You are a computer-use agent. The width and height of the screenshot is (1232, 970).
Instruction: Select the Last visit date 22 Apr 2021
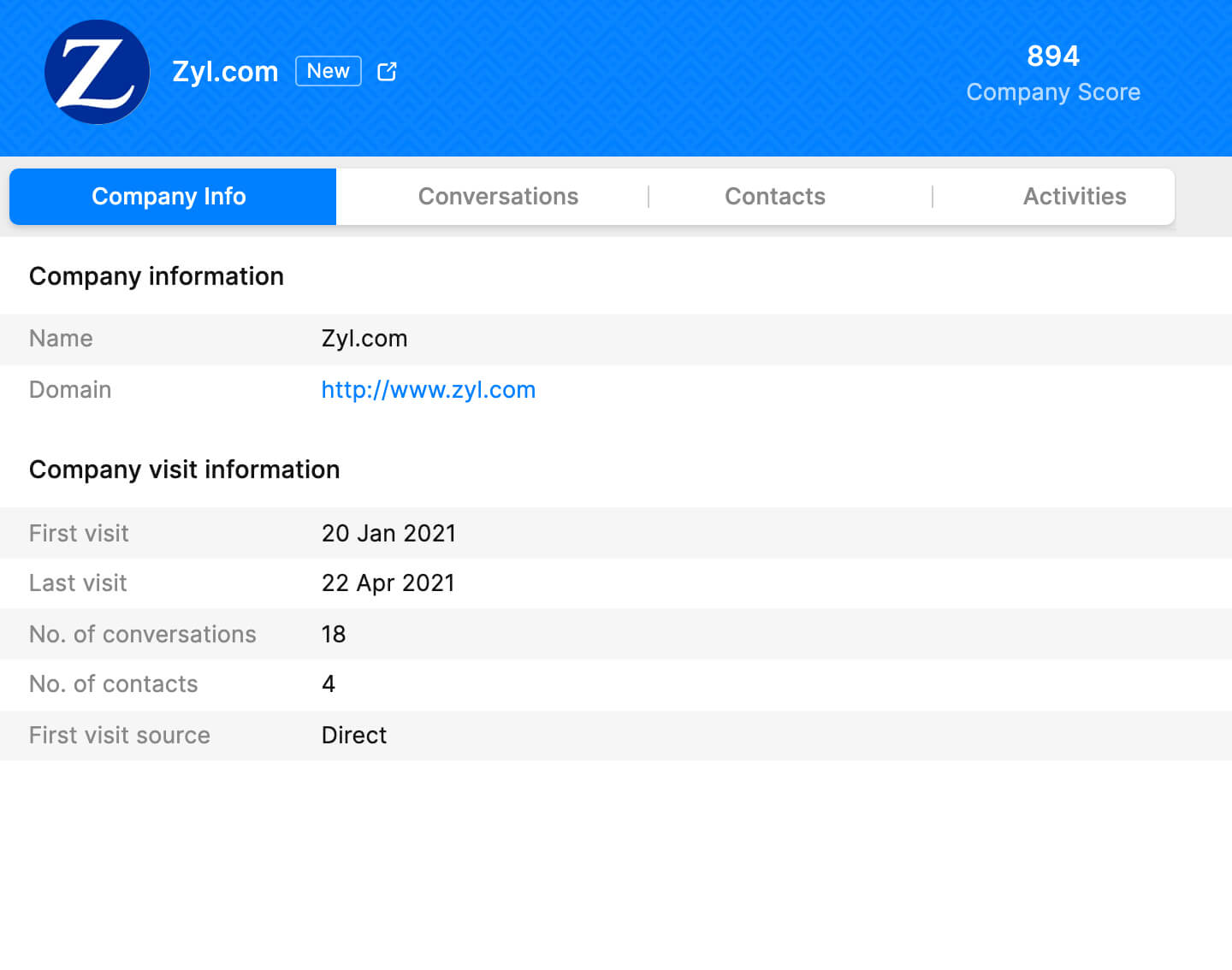click(x=388, y=583)
